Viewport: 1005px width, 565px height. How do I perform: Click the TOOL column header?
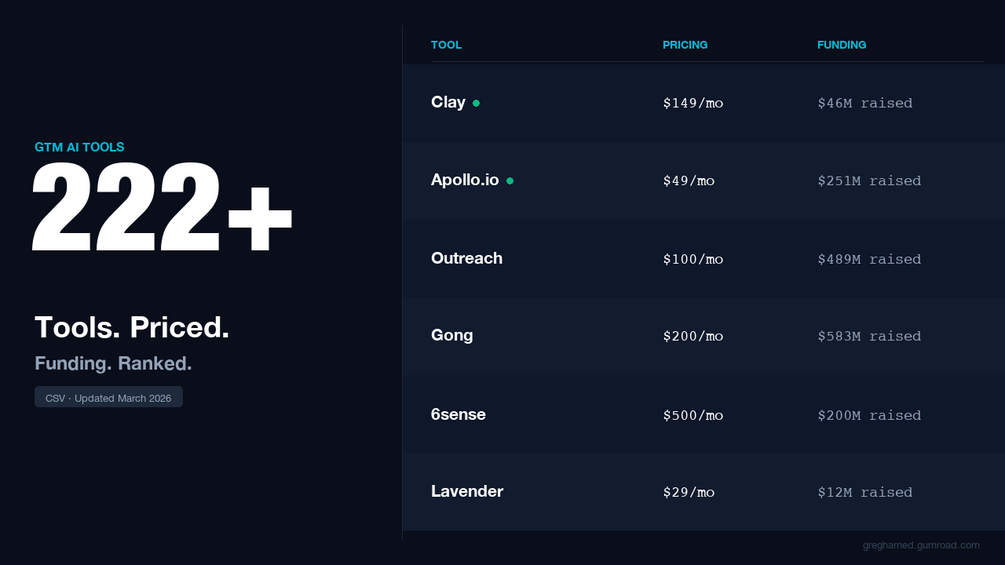point(446,45)
